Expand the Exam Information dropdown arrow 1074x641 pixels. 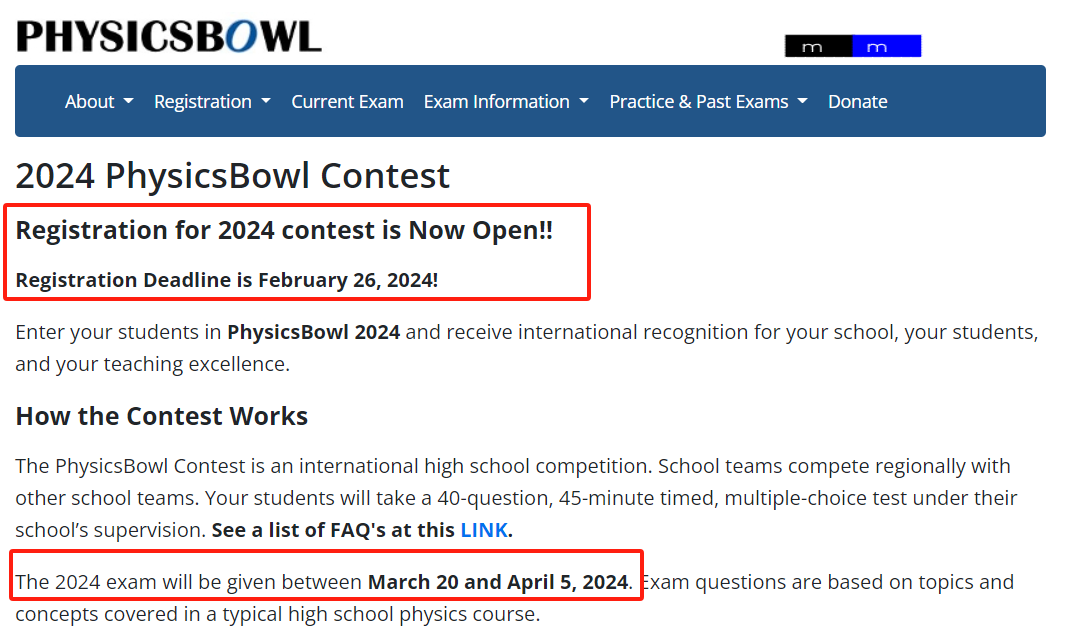point(584,101)
